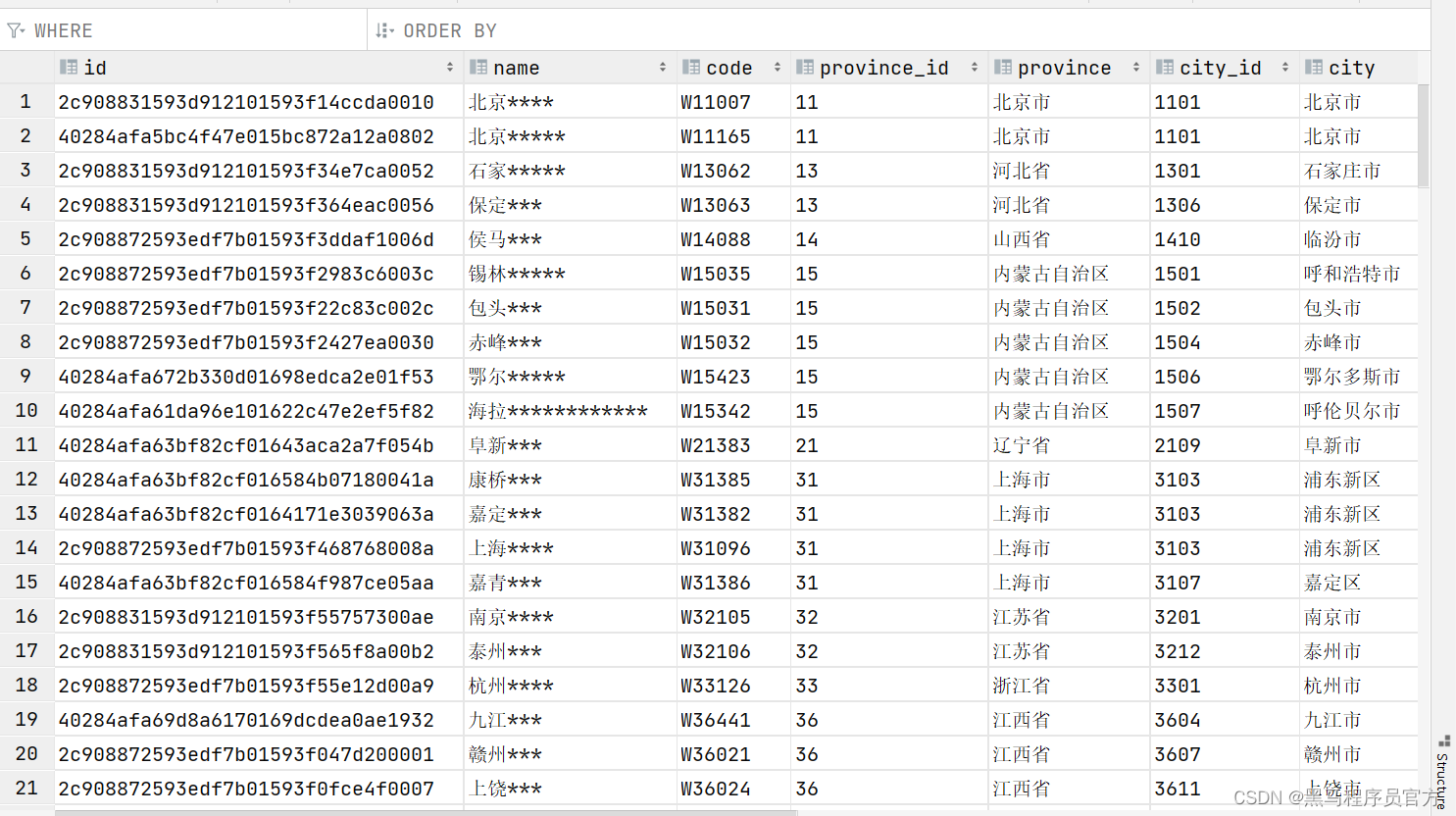This screenshot has width=1456, height=816.
Task: Select the city column header
Action: 1359,68
